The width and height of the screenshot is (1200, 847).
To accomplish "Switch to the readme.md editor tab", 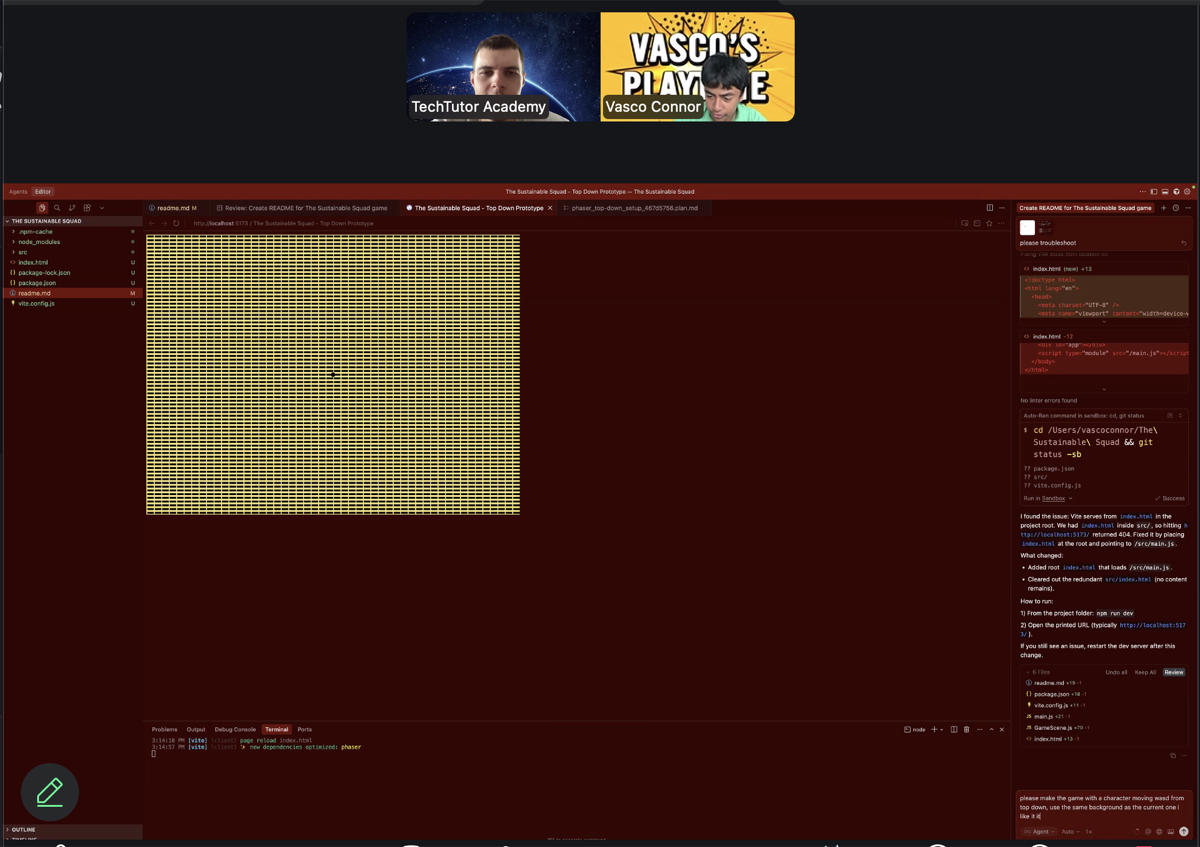I will pos(172,208).
